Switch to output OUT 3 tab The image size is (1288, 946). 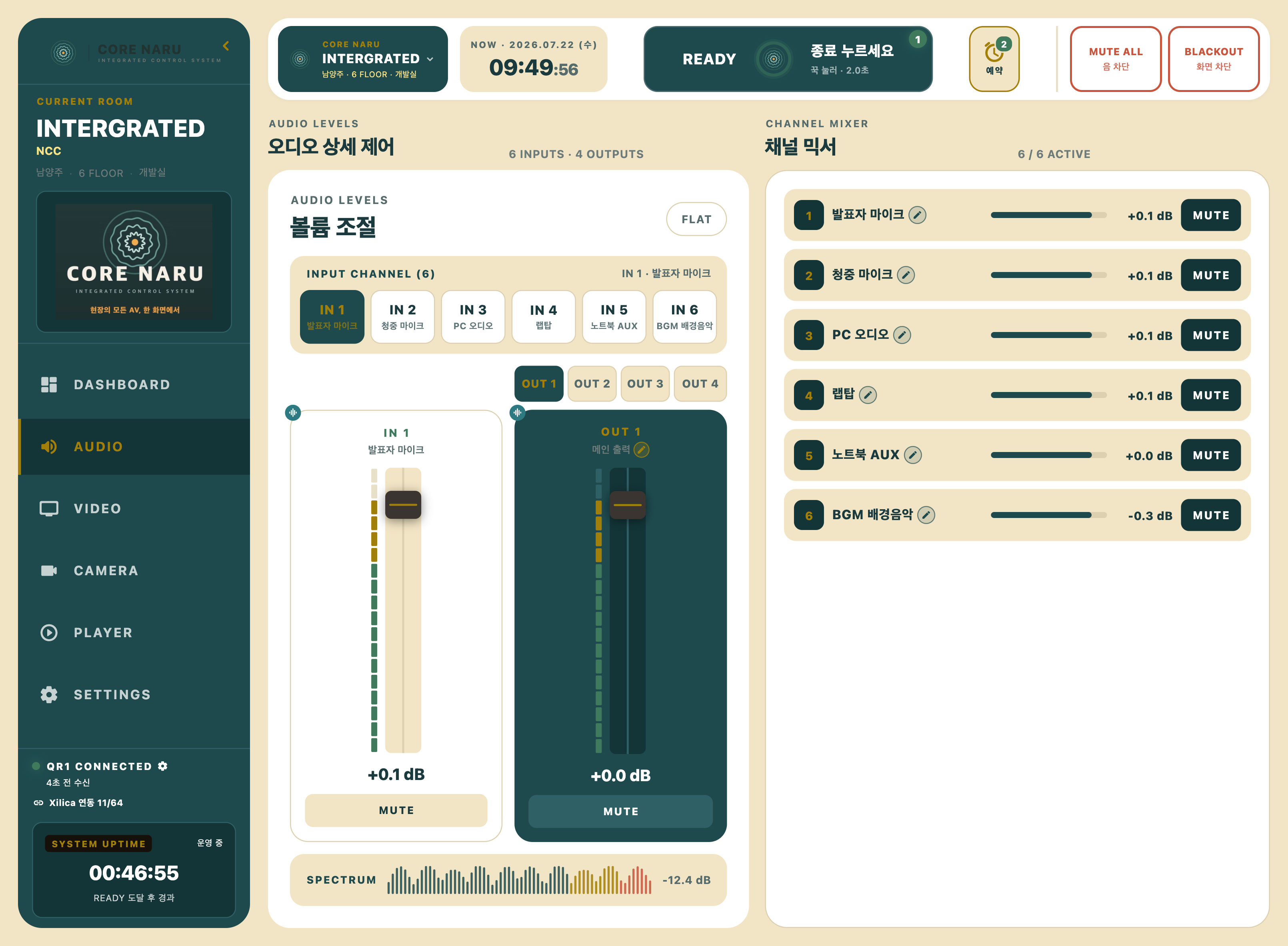(x=645, y=384)
